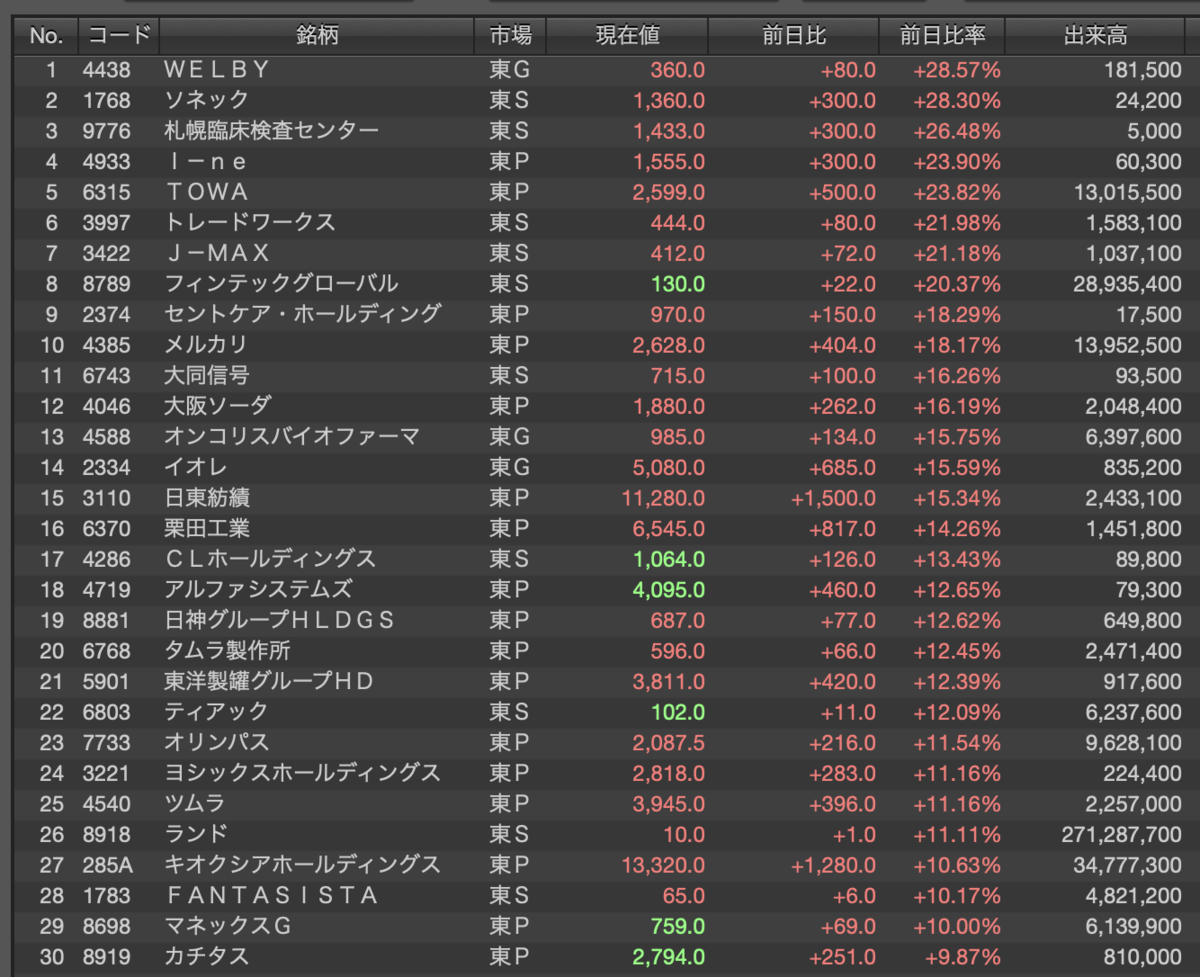This screenshot has height=977, width=1200.
Task: Click the change value +1,500.0
Action: click(x=834, y=497)
